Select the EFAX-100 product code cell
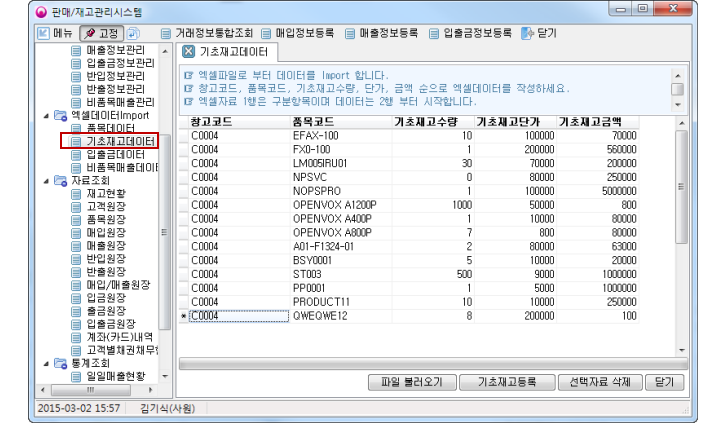This screenshot has width=727, height=423. click(x=341, y=136)
